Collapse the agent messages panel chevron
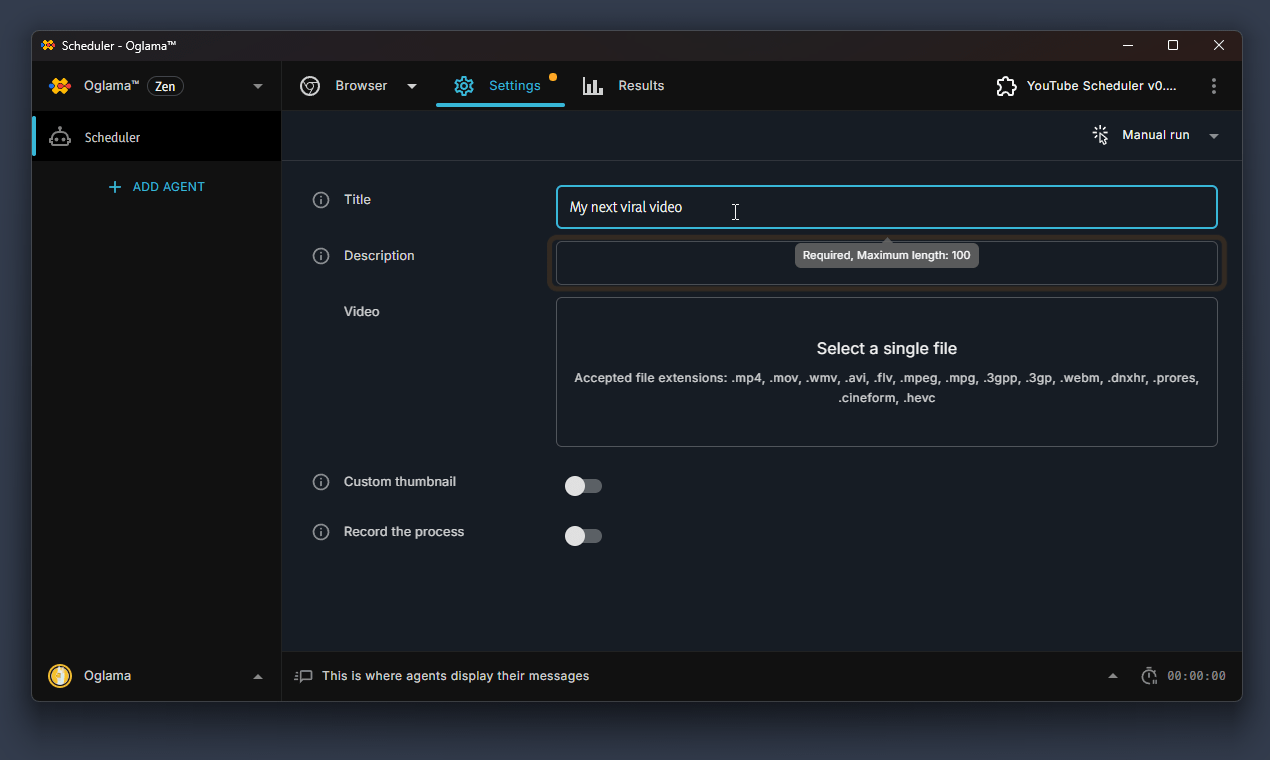Viewport: 1270px width, 760px height. pos(1112,675)
